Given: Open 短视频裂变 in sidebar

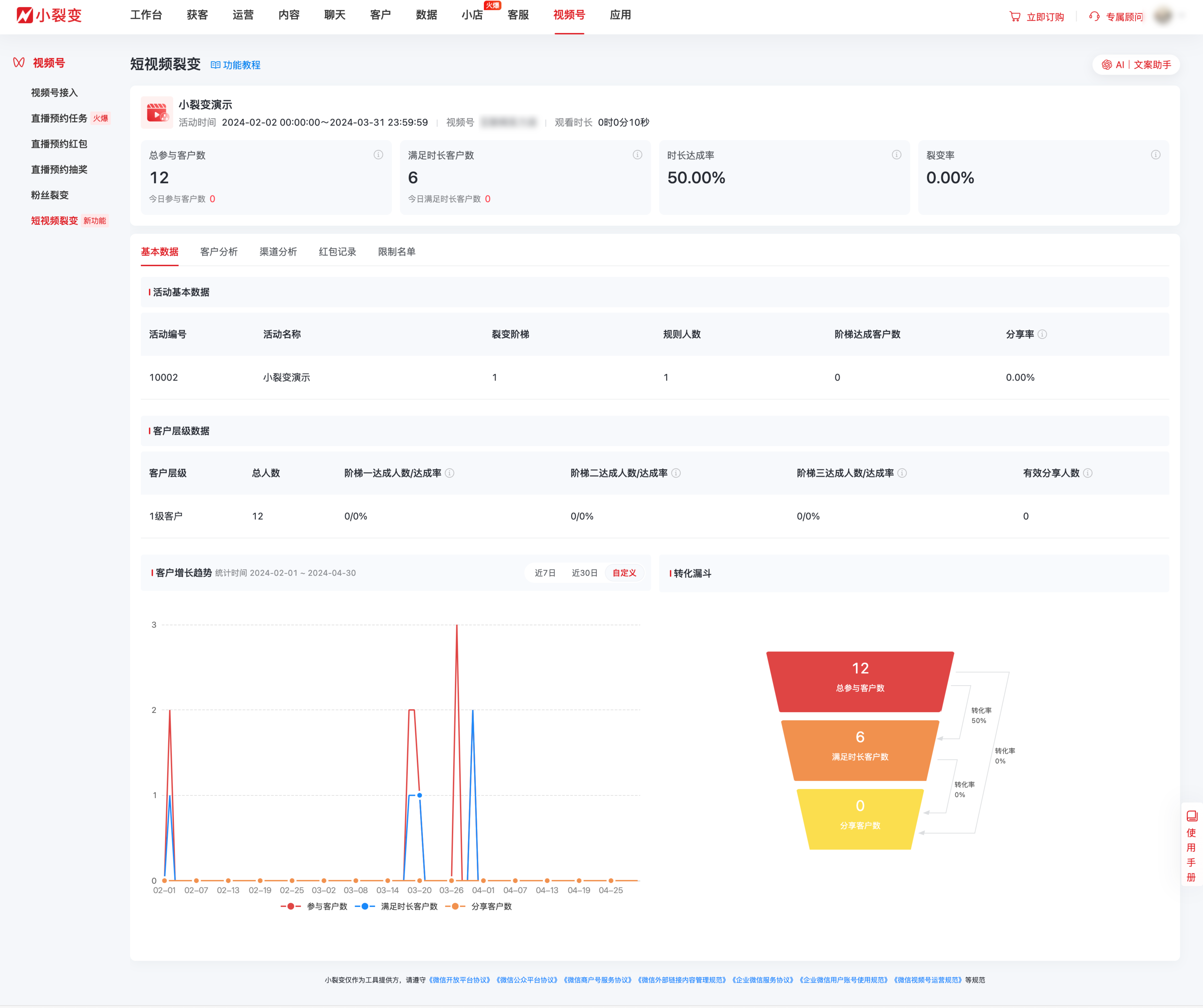Looking at the screenshot, I should coord(54,221).
